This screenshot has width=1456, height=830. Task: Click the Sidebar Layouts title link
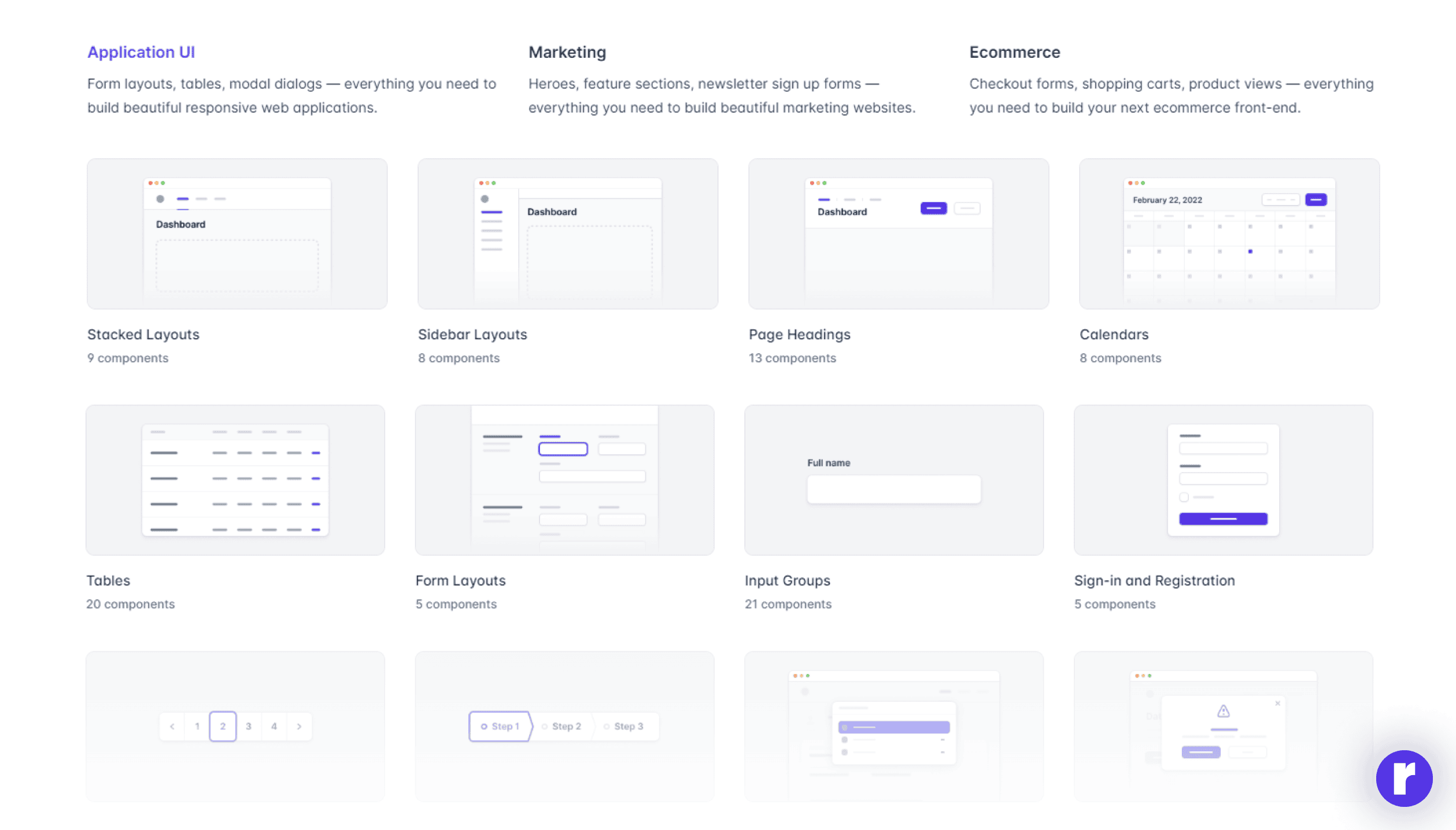pos(472,334)
